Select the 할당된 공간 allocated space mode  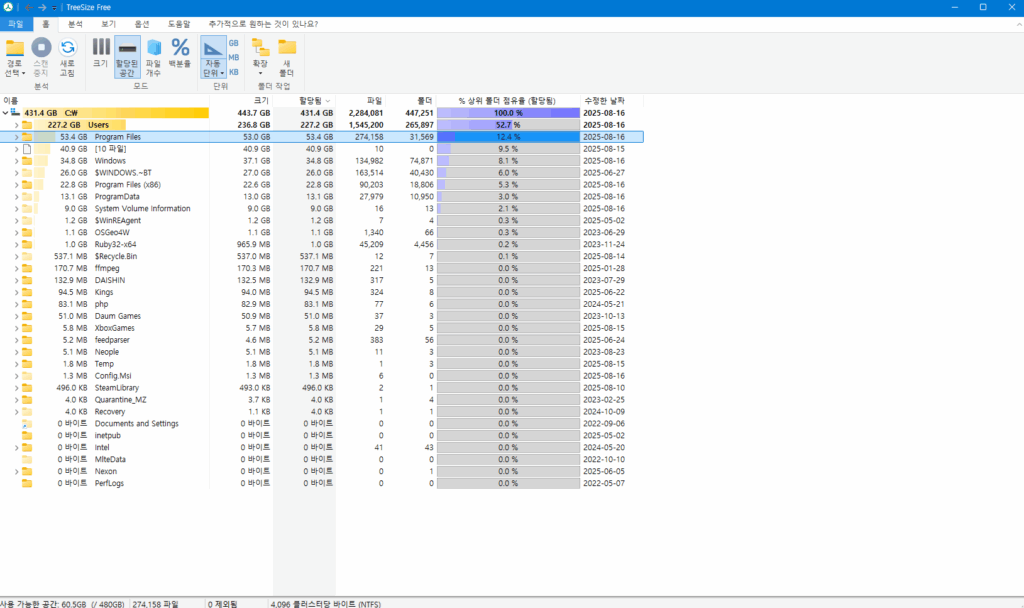[x=127, y=57]
